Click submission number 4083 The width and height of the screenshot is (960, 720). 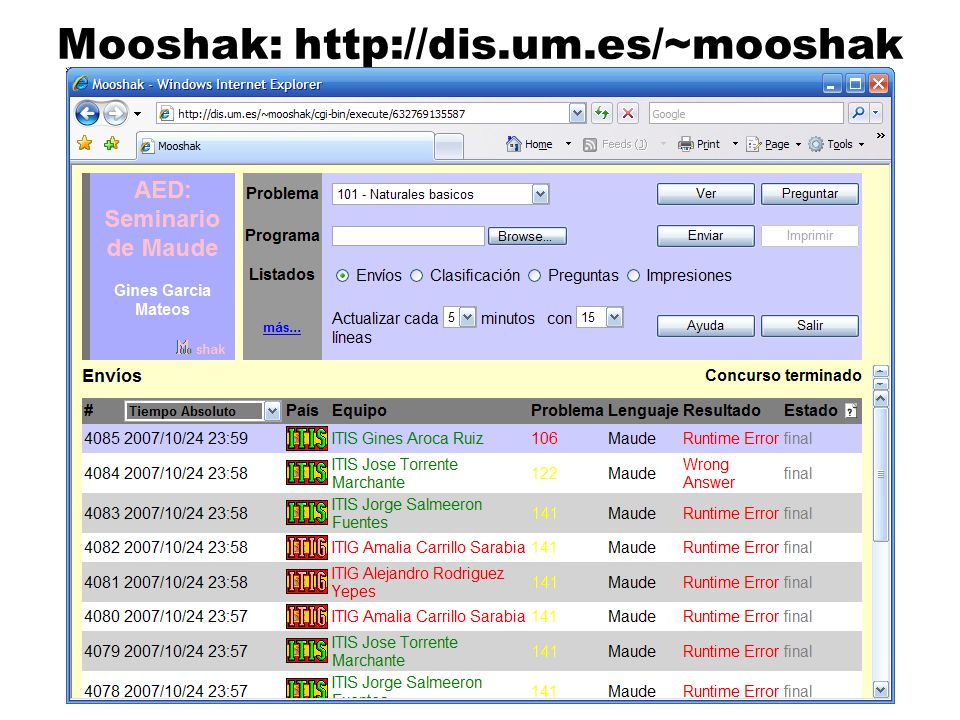tap(102, 513)
